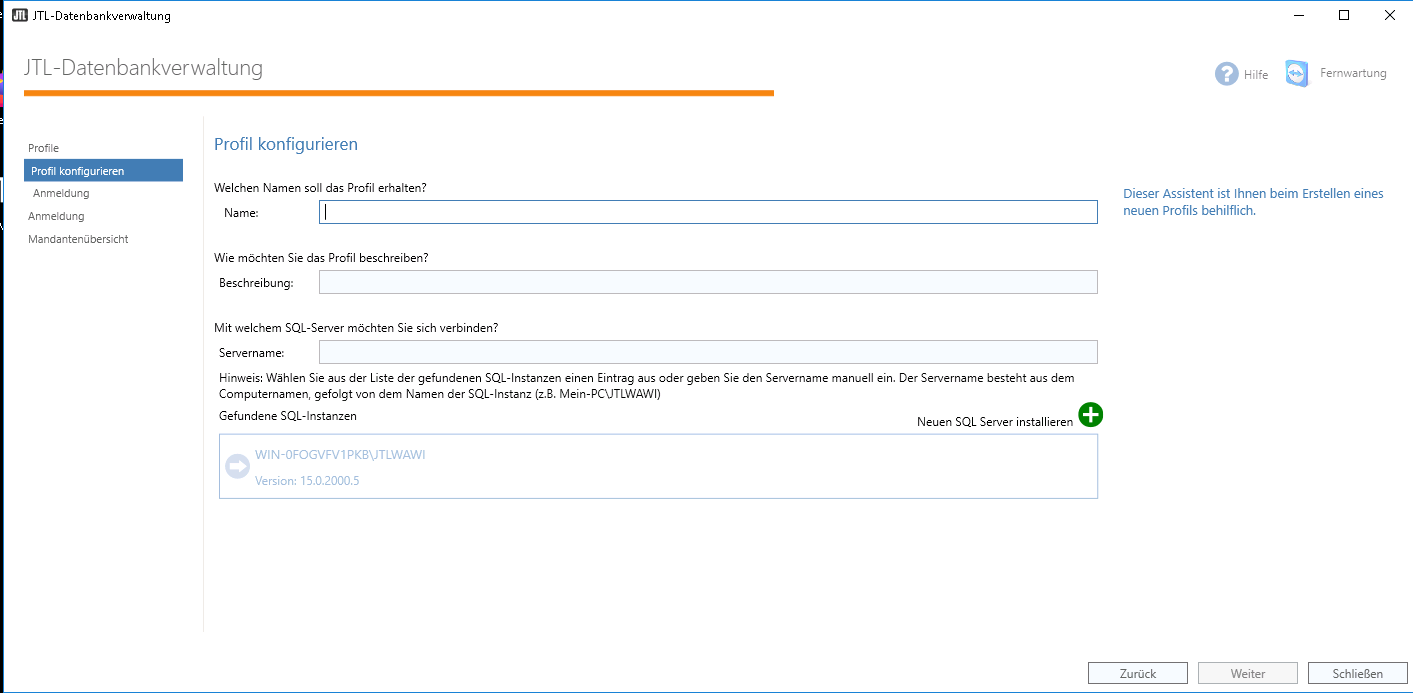Click Hilfe label in header
Screen dimensions: 1413x693
[1256, 75]
